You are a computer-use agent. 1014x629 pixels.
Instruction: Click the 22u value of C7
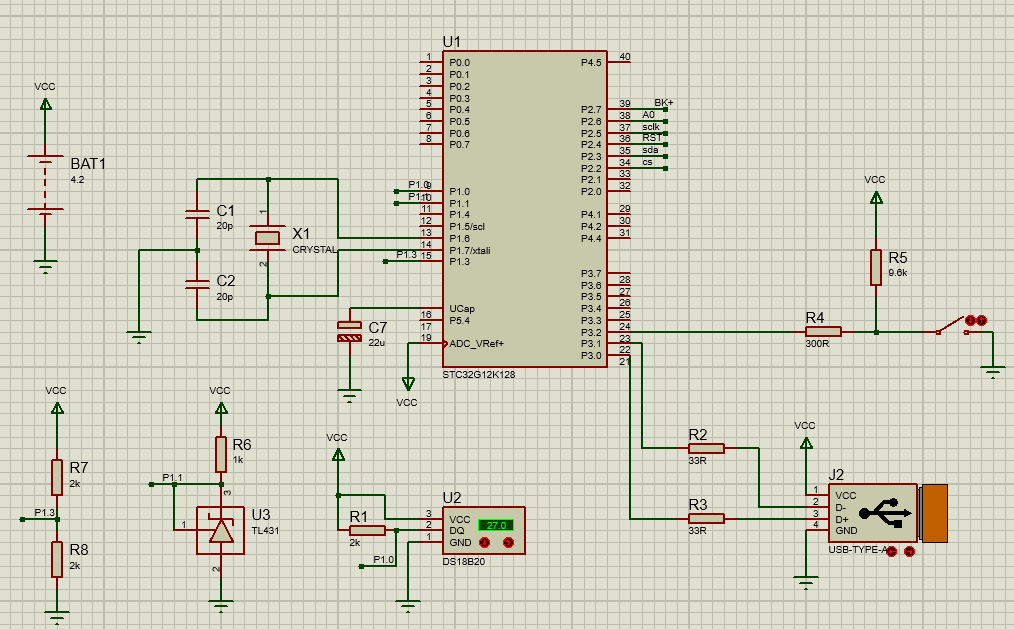tap(376, 343)
